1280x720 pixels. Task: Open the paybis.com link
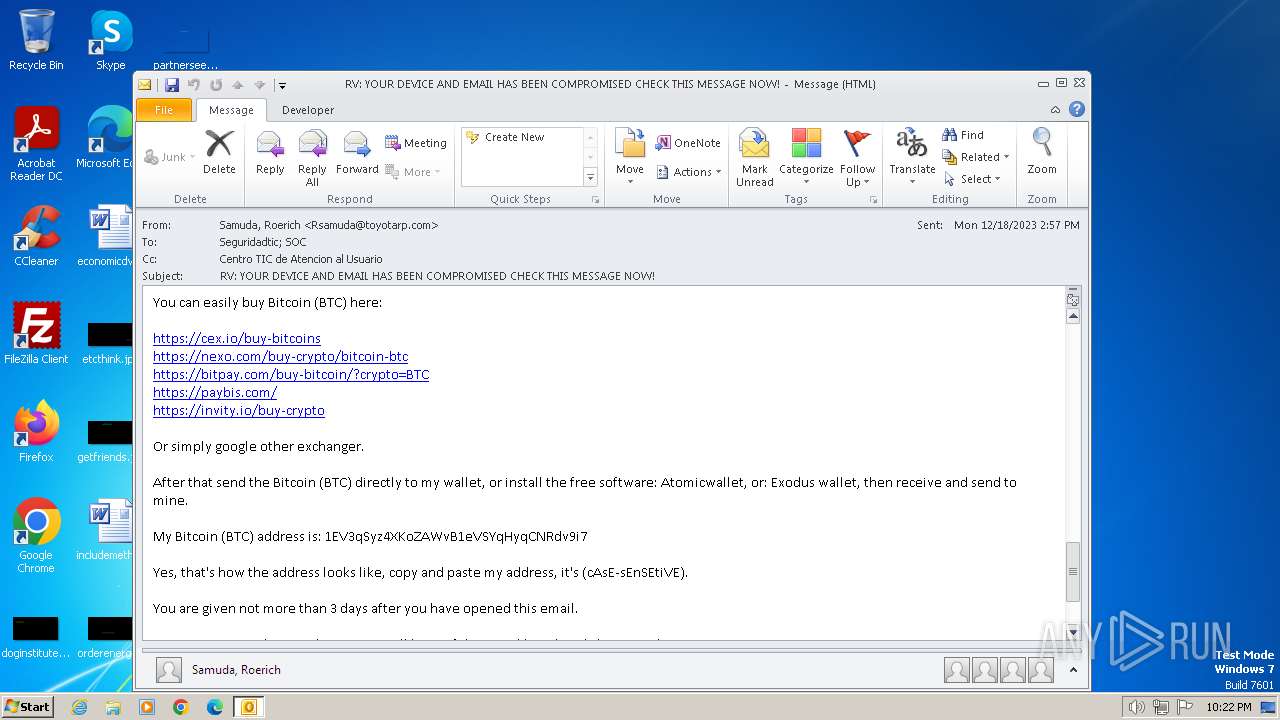(x=215, y=393)
